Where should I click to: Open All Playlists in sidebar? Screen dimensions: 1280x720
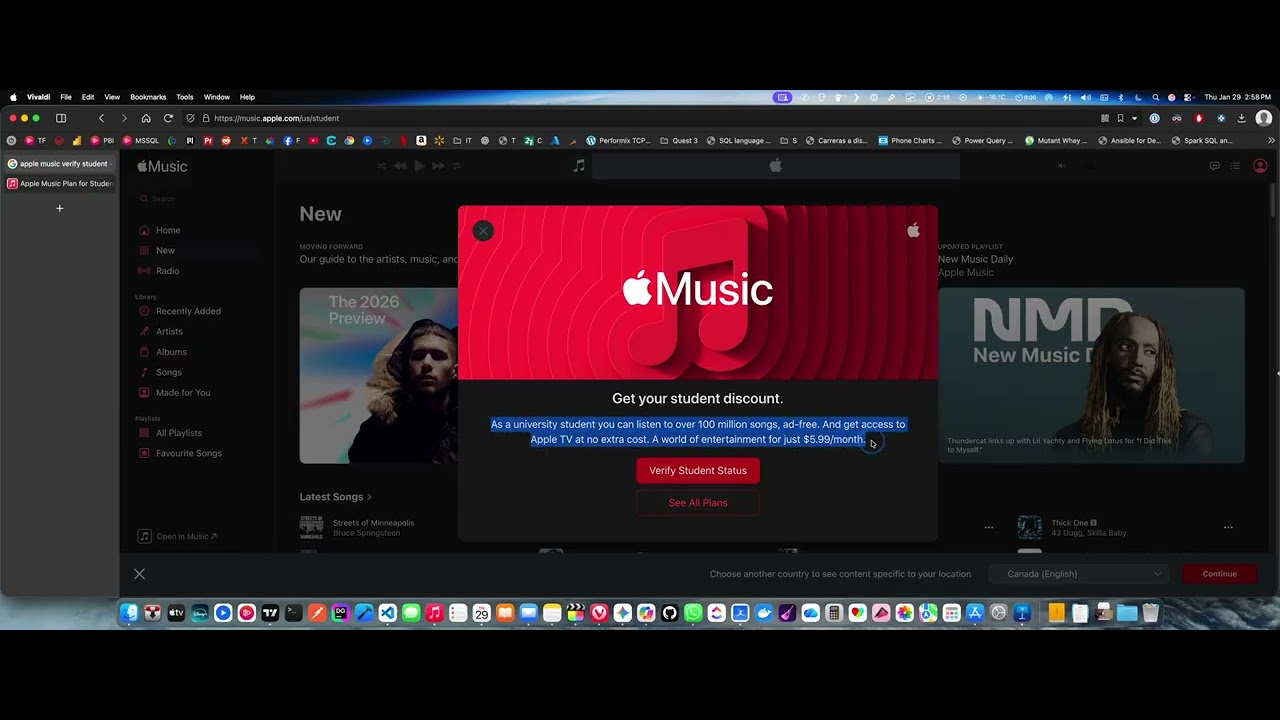pos(170,433)
